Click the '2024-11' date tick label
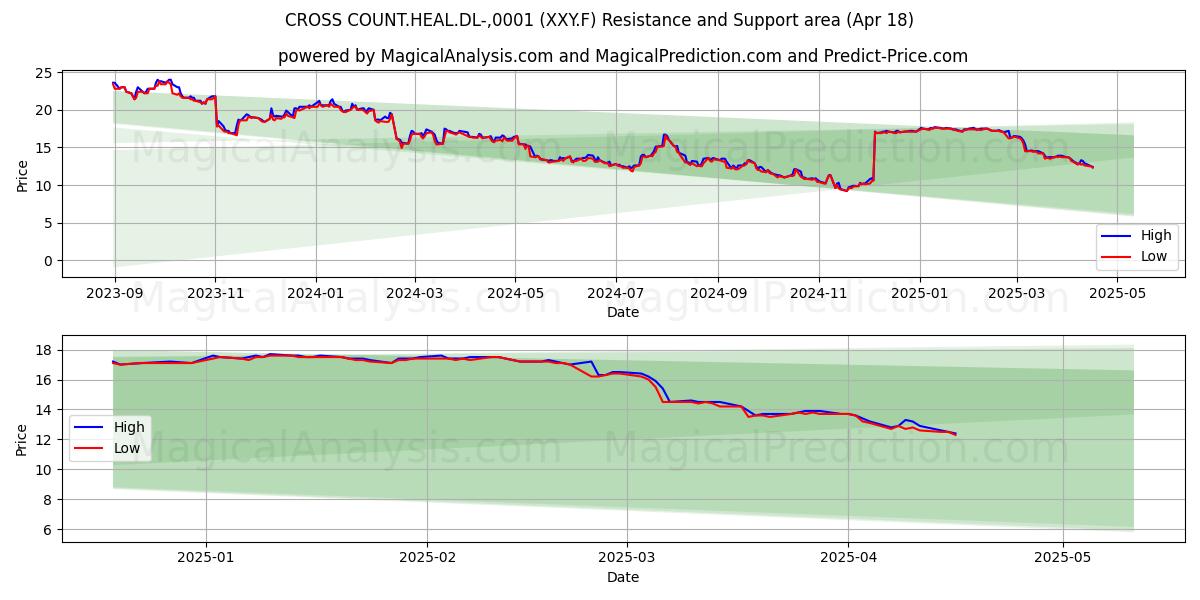The height and width of the screenshot is (600, 1200). coord(818,293)
